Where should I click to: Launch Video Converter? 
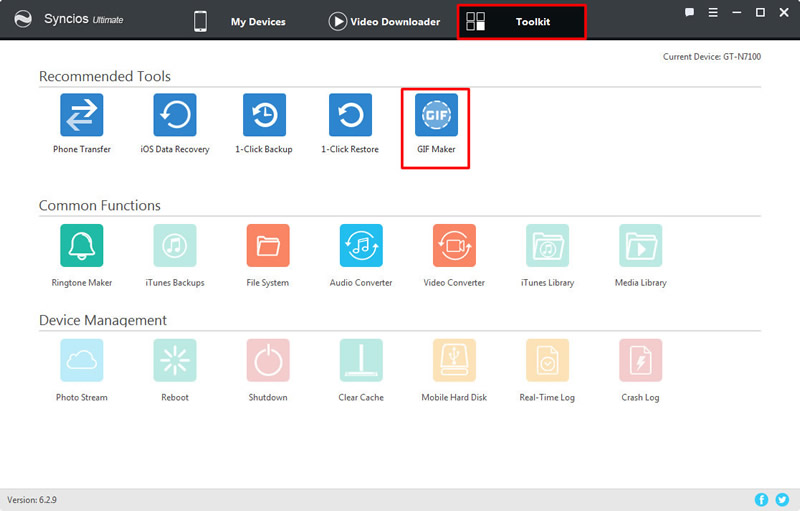(x=454, y=245)
